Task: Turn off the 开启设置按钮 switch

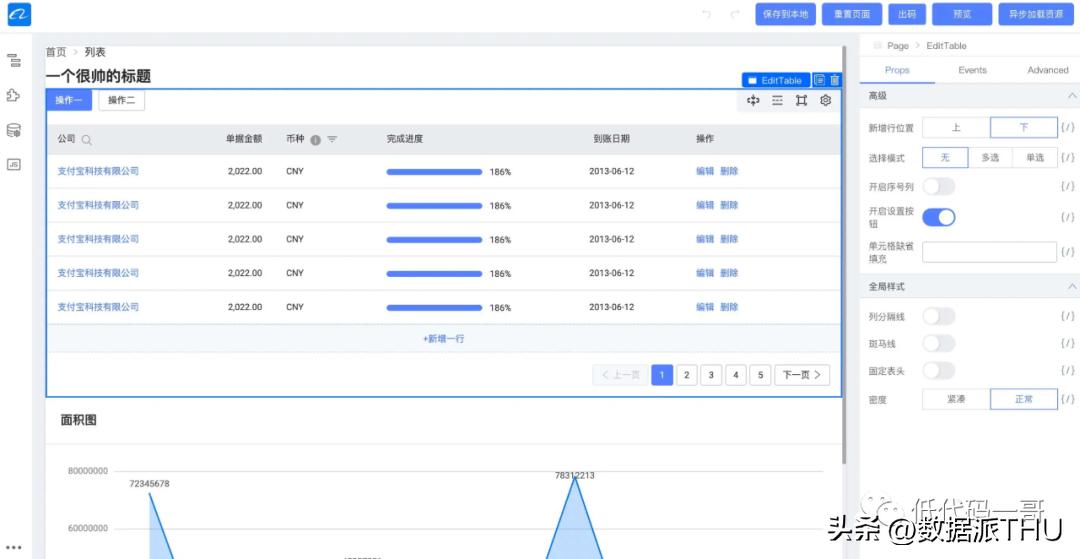Action: pyautogui.click(x=938, y=217)
